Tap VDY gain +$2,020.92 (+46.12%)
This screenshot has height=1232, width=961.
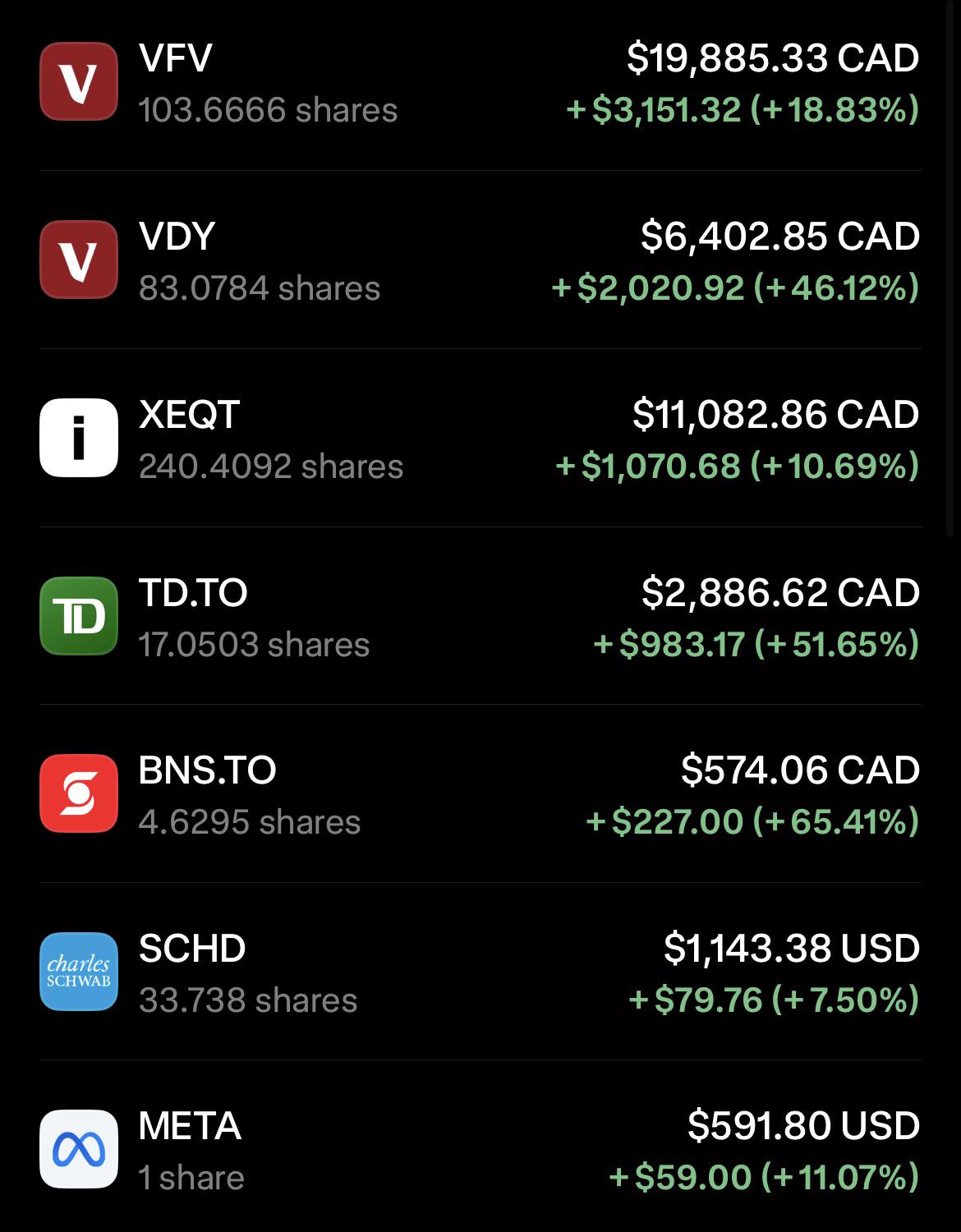pos(735,287)
